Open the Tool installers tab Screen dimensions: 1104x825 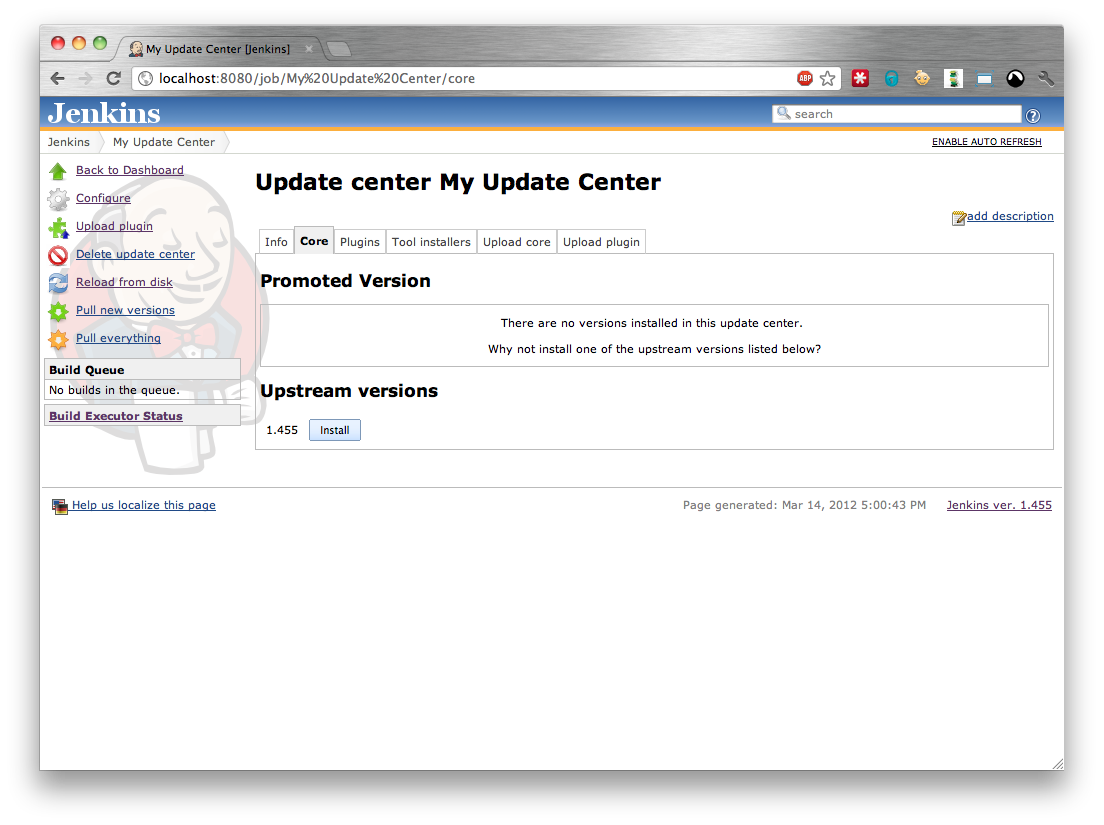tap(431, 241)
